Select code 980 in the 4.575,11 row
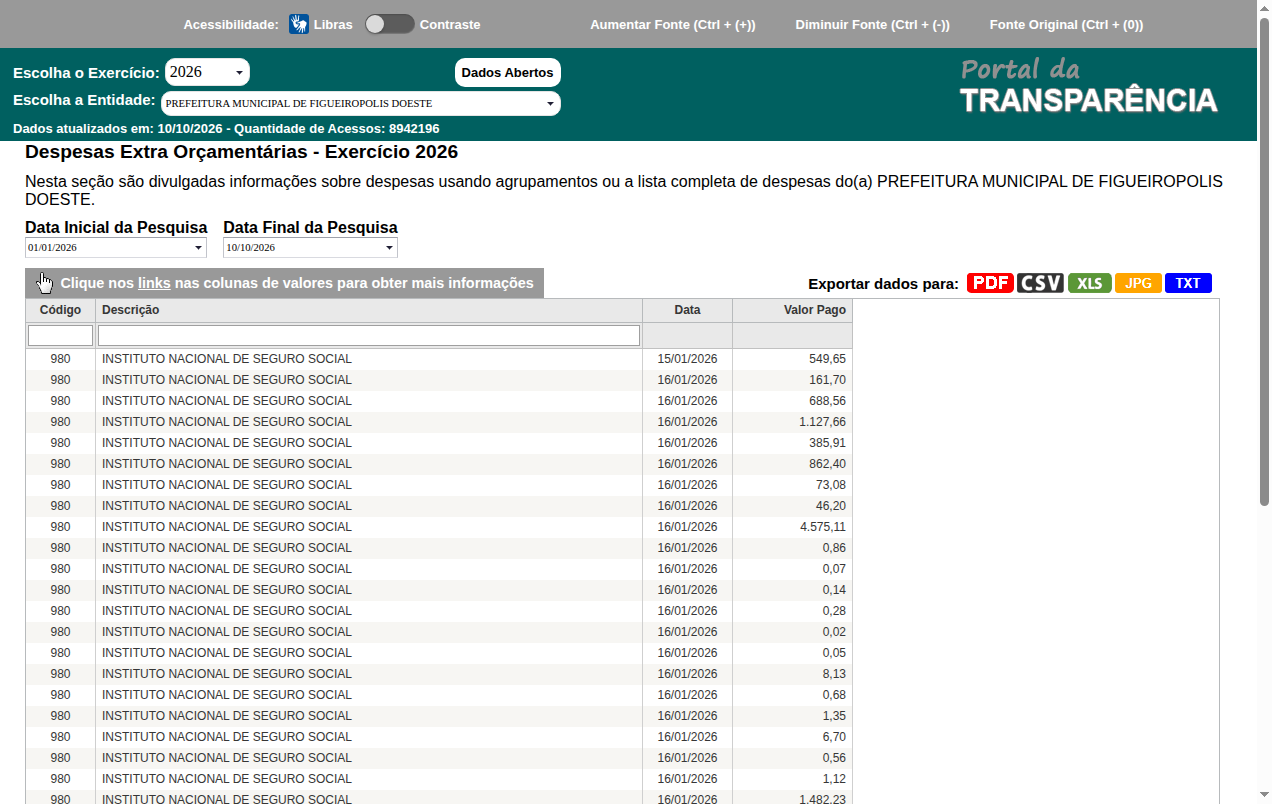The image size is (1272, 804). tap(60, 527)
